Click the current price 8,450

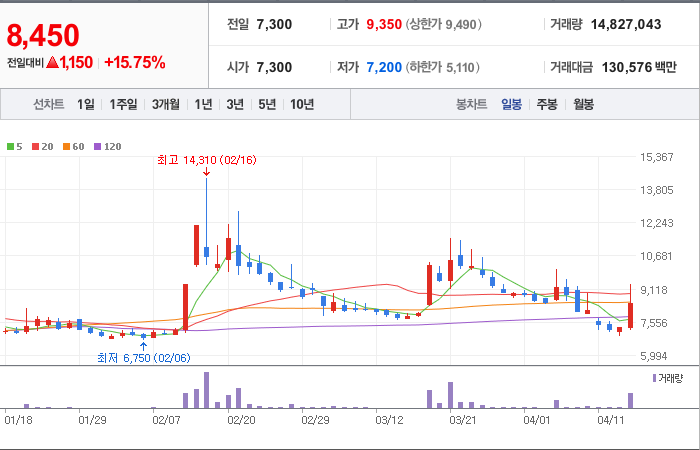coord(43,35)
